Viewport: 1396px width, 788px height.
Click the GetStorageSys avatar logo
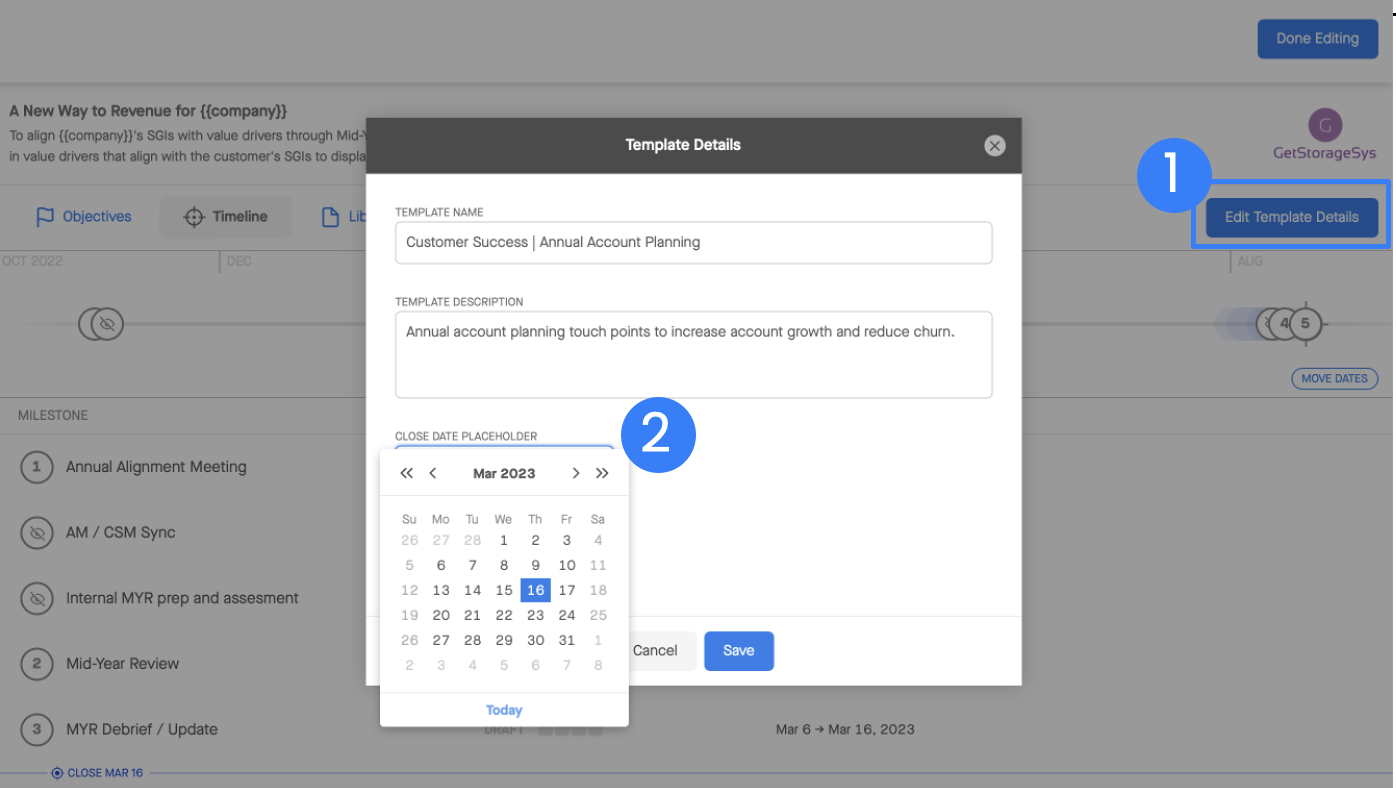click(x=1325, y=125)
